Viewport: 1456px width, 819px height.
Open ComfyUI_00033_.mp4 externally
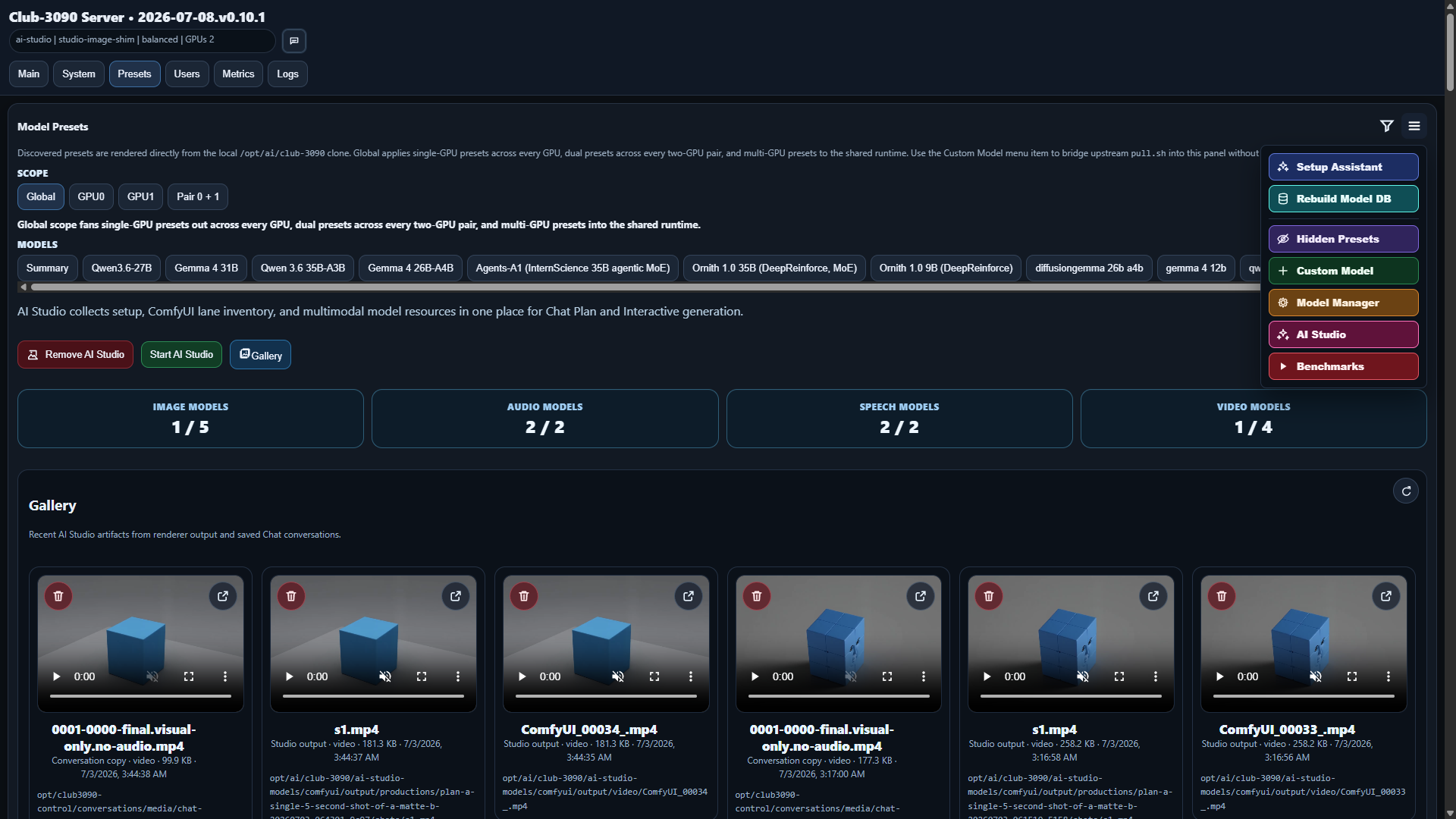tap(1386, 596)
